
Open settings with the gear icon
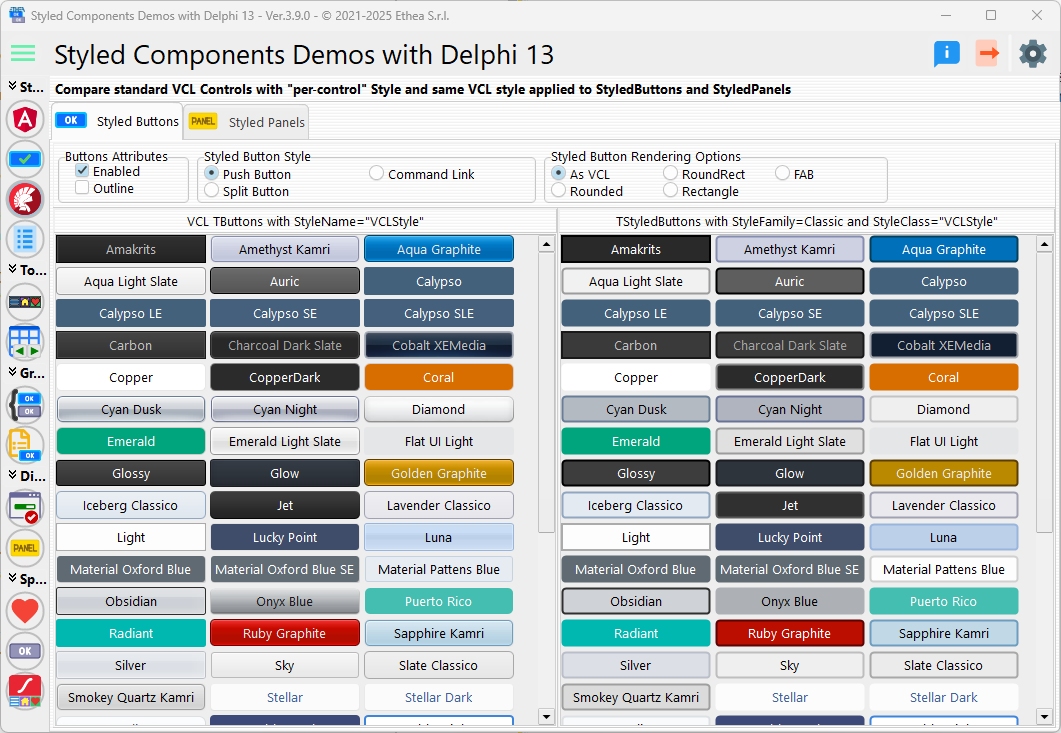(1032, 54)
